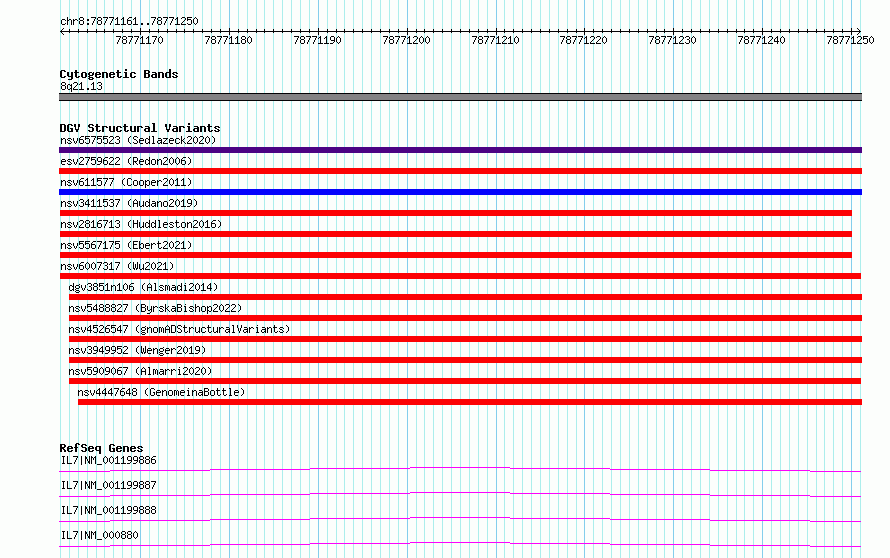Viewport: 890px width, 558px height.
Task: Open the nsv4447648 (GenomeinaBottle) label
Action: 161,392
